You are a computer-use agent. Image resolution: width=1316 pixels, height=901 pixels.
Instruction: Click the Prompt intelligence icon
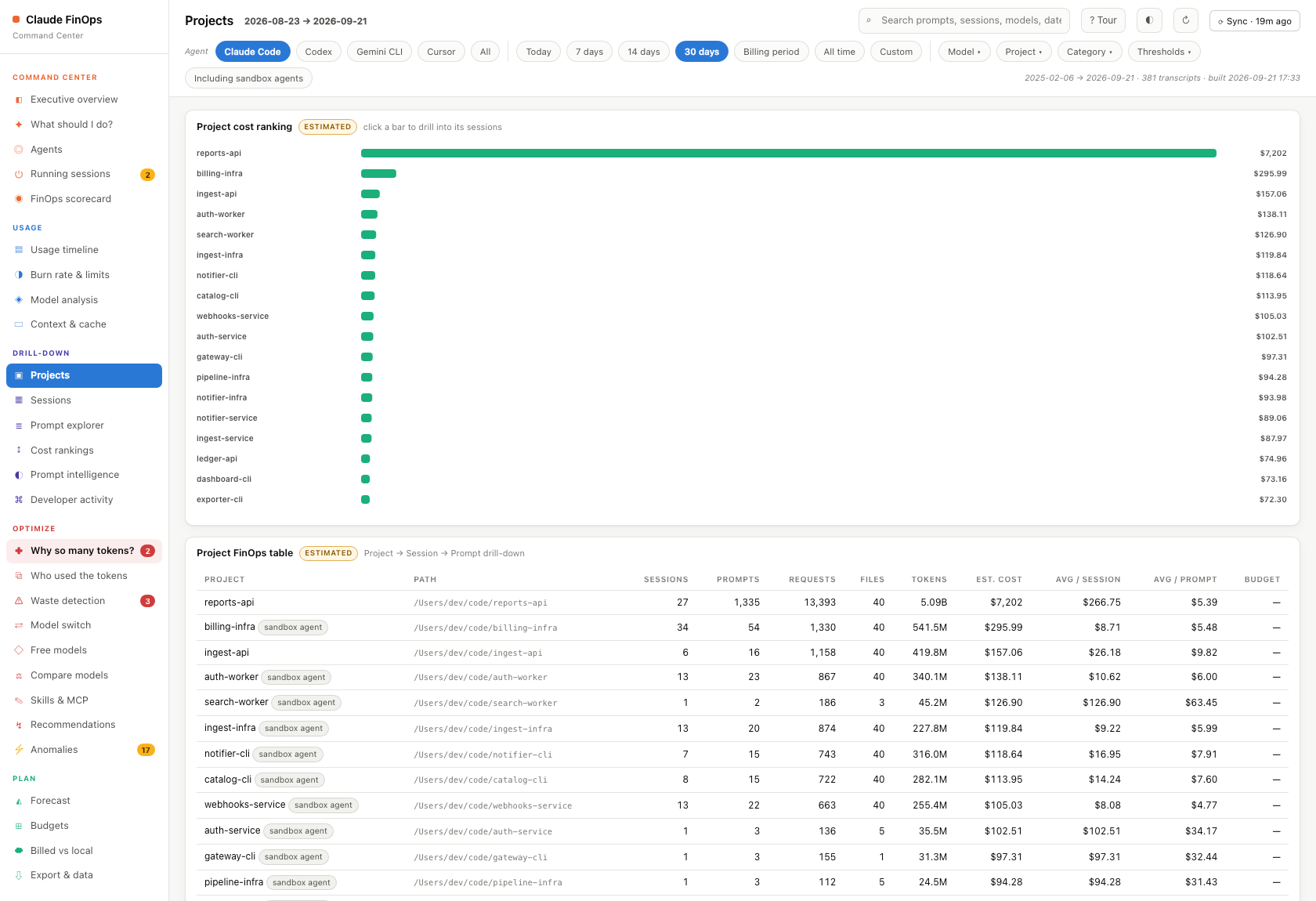(19, 475)
